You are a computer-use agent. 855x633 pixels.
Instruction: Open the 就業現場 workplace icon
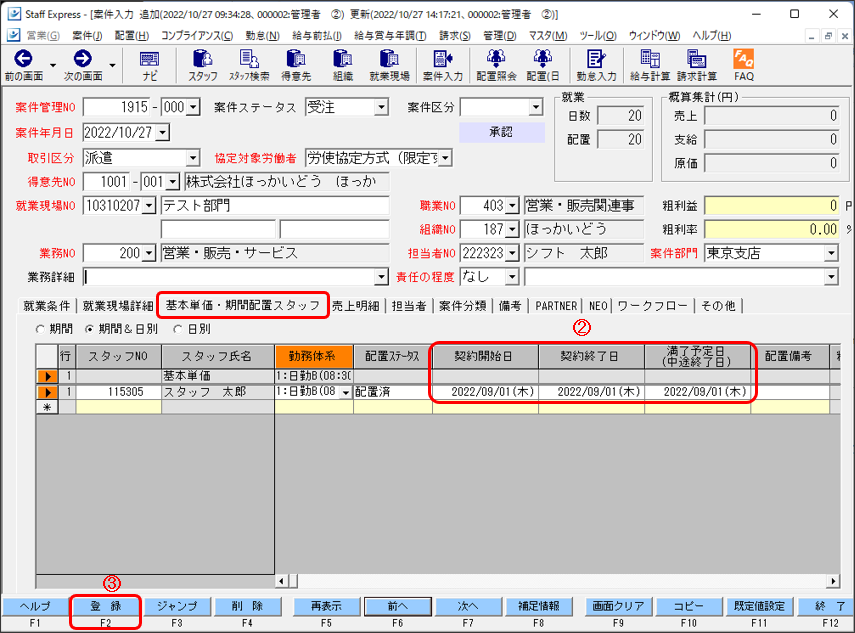(389, 65)
